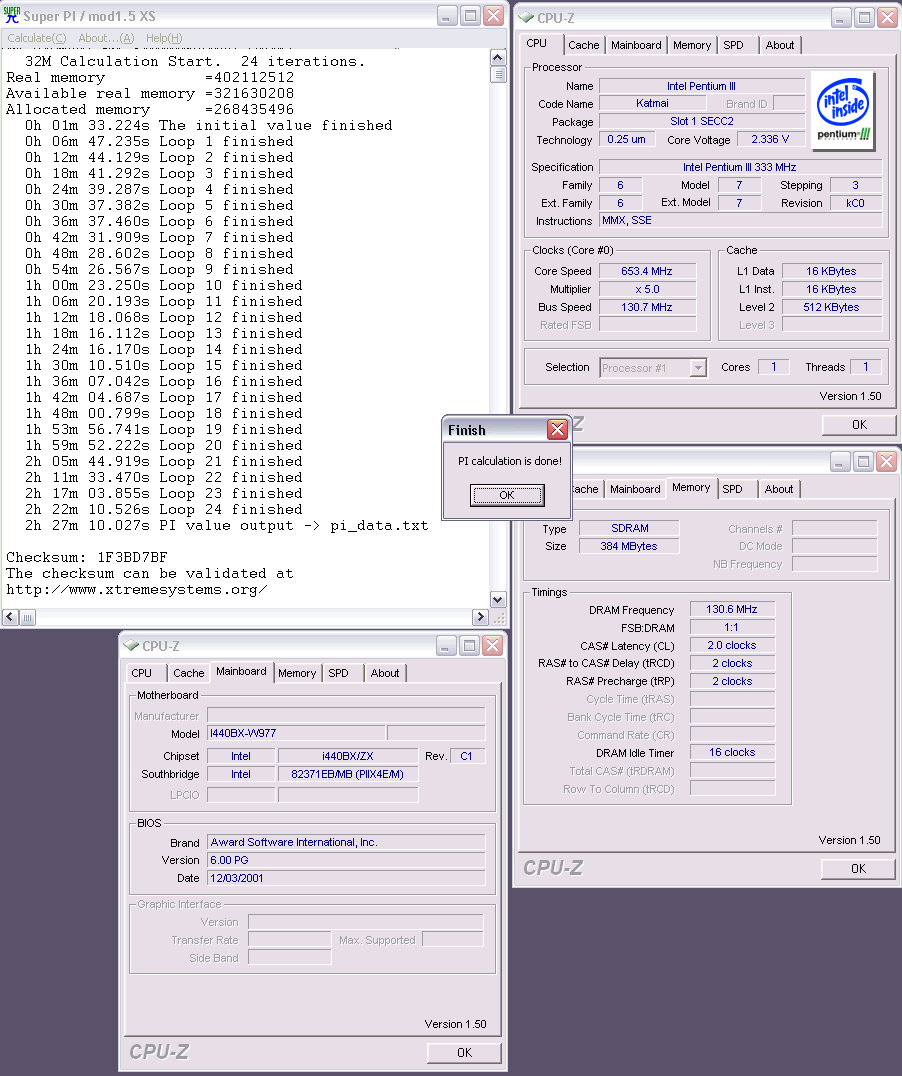Click the DRAM Idle Timer 16 clocks field
Screen dimensions: 902x1076
tap(732, 752)
